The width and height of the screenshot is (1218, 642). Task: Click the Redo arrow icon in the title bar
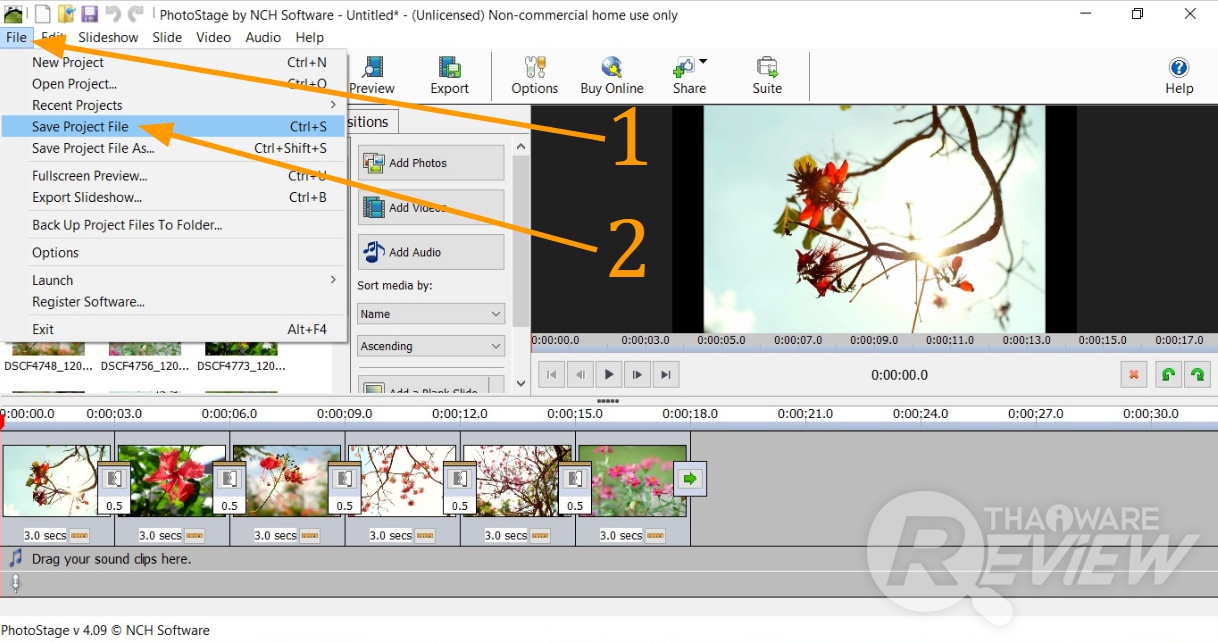pyautogui.click(x=136, y=14)
